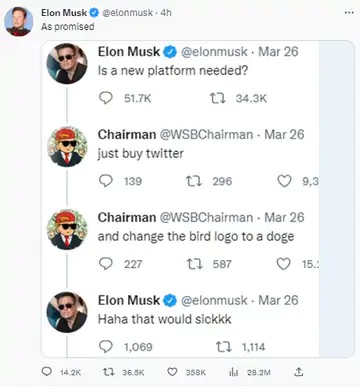Image resolution: width=360 pixels, height=387 pixels.
Task: Retweet the main tweet showing 36.5K
Action: click(107, 372)
